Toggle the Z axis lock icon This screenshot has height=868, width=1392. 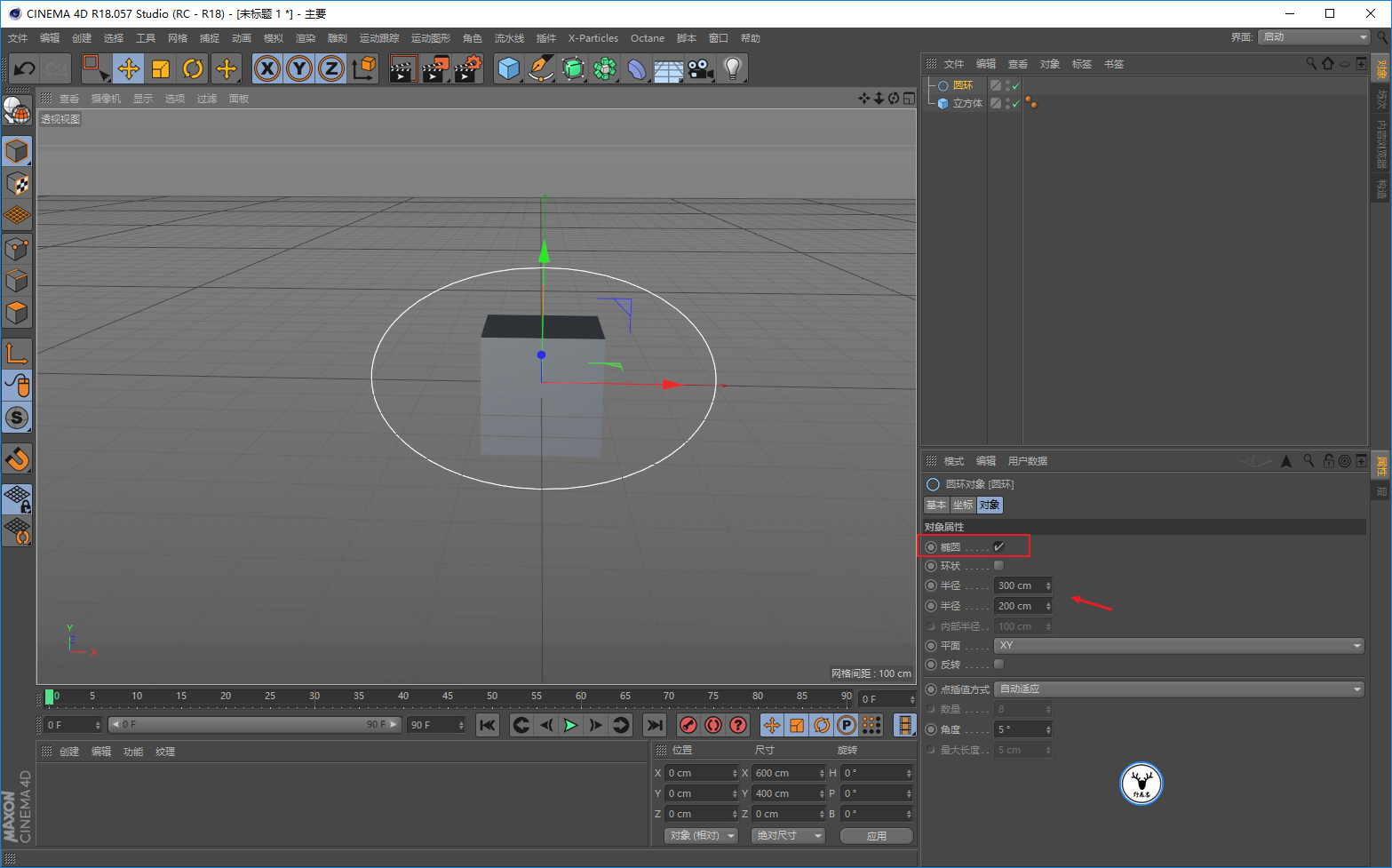(331, 68)
